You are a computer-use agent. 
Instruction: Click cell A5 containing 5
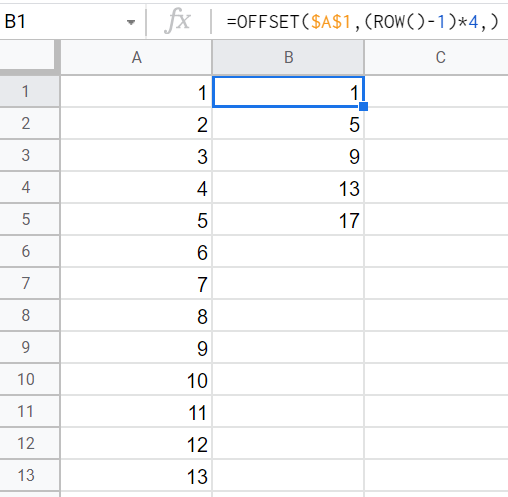point(136,219)
